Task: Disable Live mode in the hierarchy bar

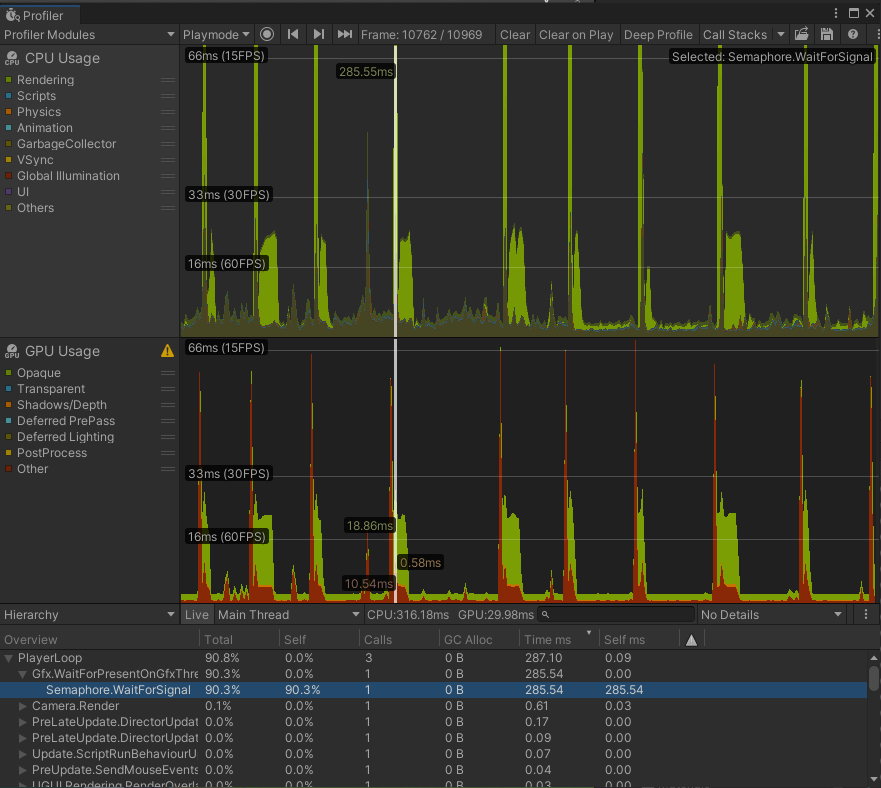Action: point(197,614)
